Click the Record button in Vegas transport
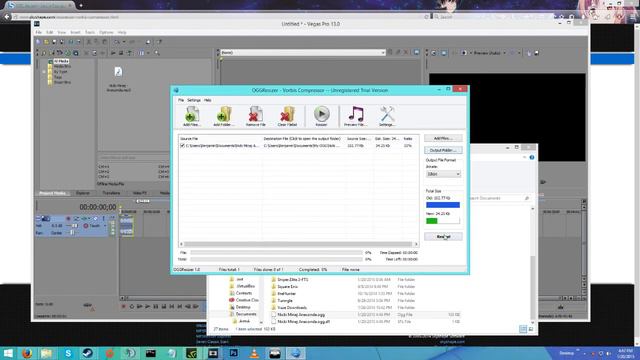This screenshot has height=360, width=640. click(124, 307)
